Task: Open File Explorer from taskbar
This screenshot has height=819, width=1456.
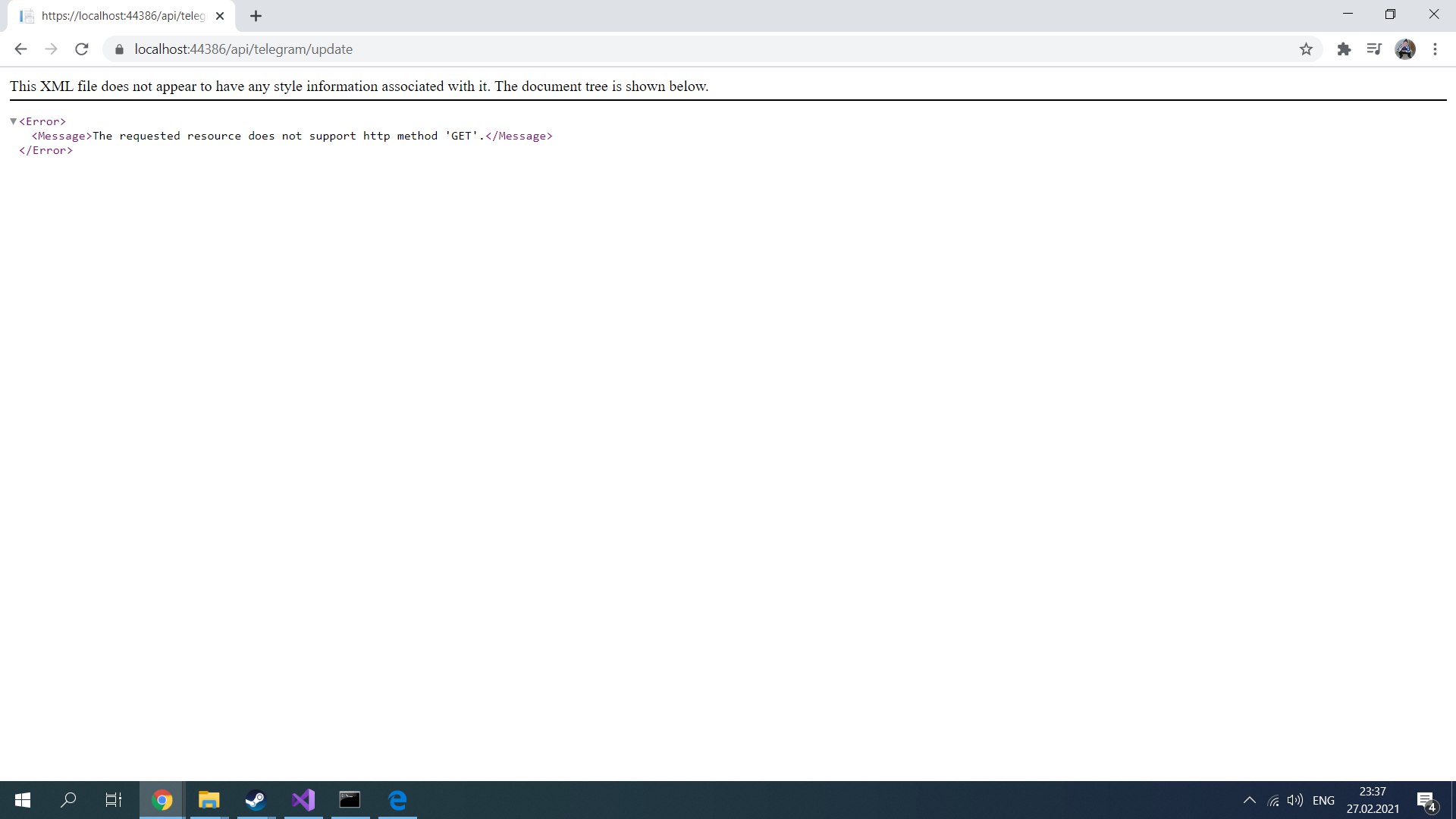Action: [x=209, y=800]
